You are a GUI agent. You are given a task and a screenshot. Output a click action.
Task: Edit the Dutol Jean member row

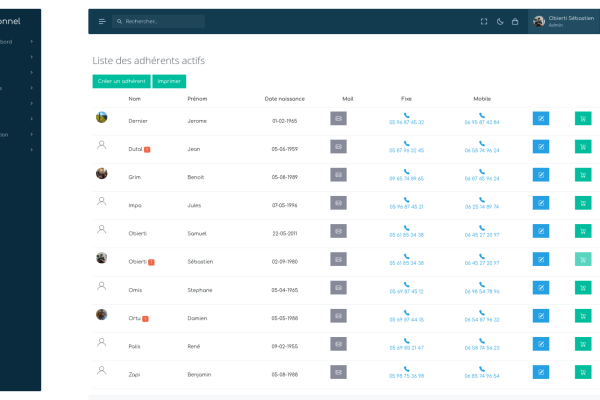[541, 146]
